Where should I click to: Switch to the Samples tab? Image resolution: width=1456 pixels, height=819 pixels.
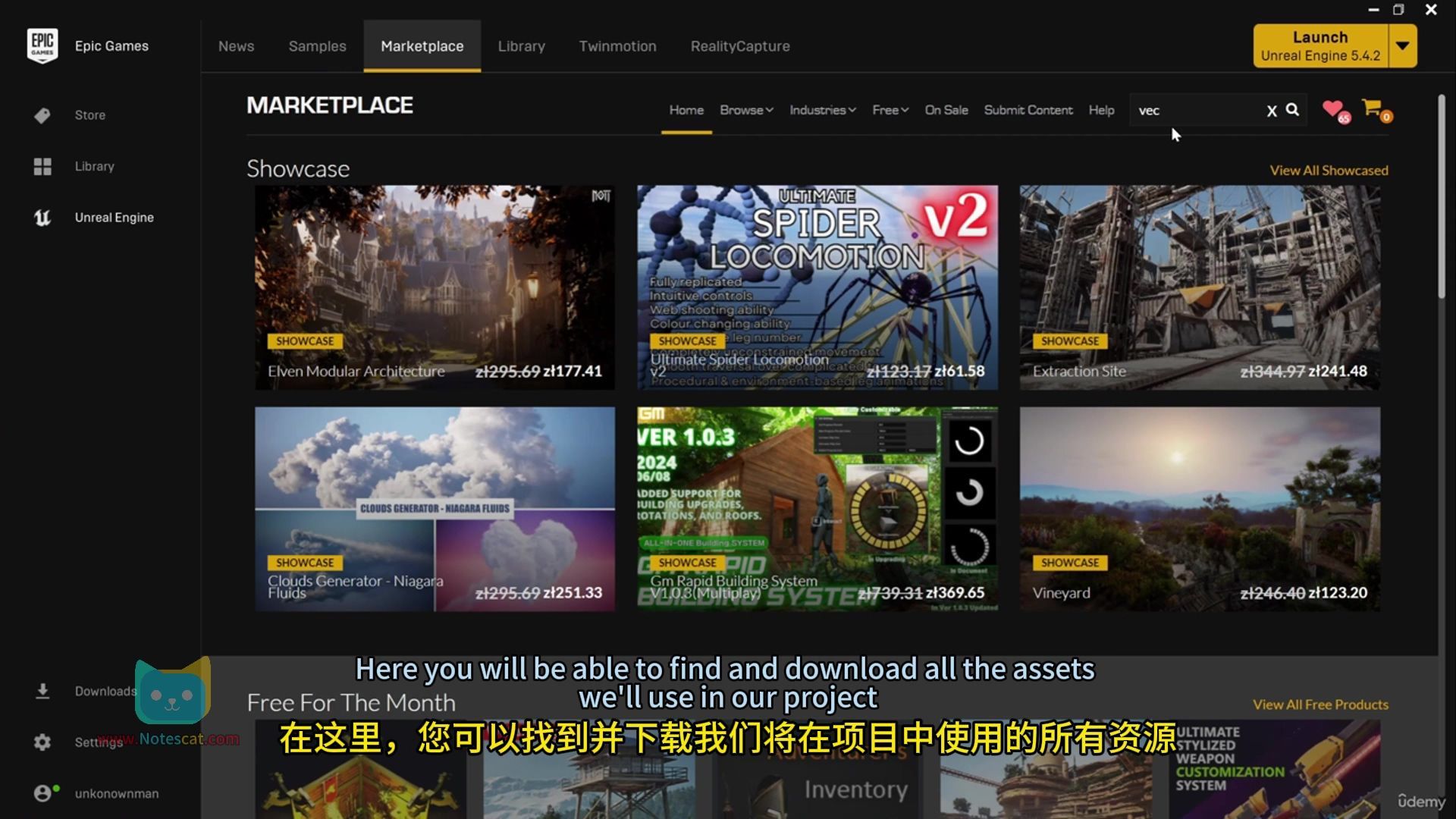(x=317, y=46)
